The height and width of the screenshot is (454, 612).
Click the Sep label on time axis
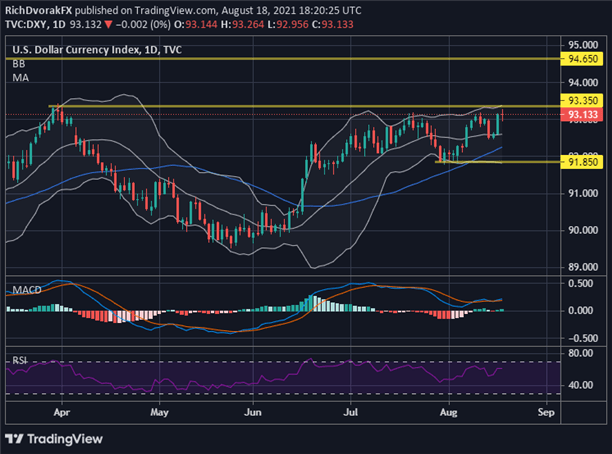click(546, 412)
